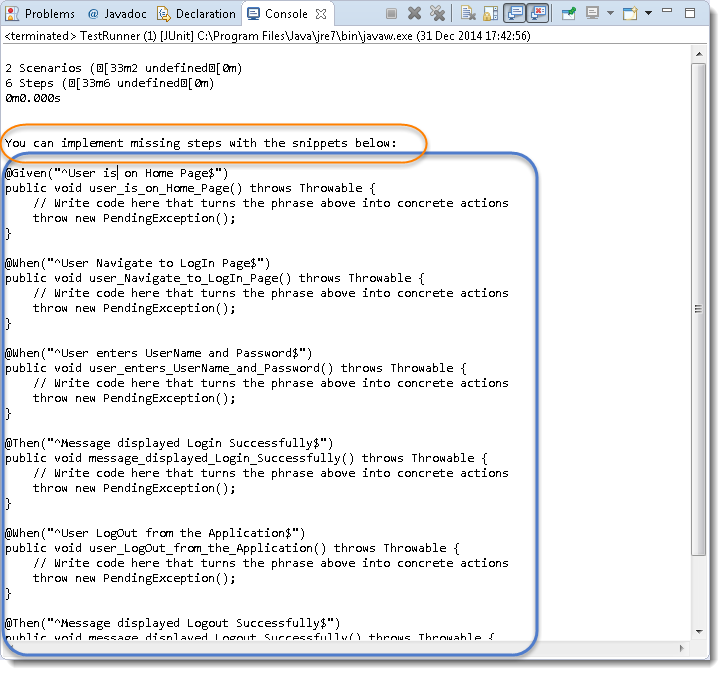
Task: Click @Then Message displayed Login Successfully line
Action: click(x=169, y=444)
